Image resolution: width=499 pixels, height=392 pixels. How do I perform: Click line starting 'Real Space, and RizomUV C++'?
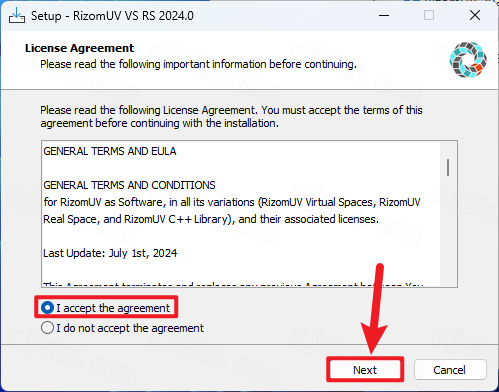click(211, 219)
